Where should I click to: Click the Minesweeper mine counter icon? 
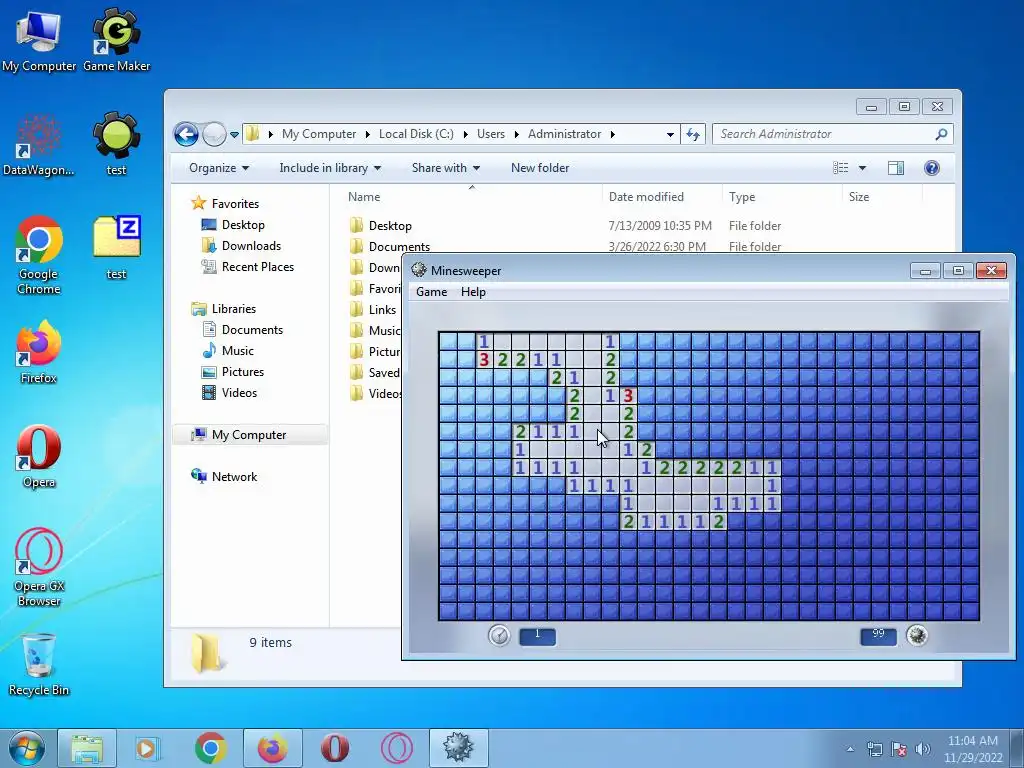click(x=917, y=635)
